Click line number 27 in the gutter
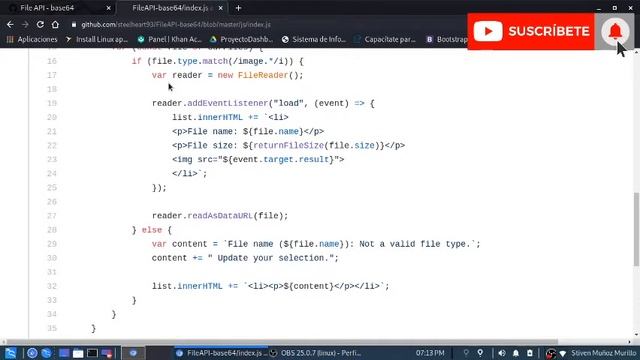 [x=52, y=216]
